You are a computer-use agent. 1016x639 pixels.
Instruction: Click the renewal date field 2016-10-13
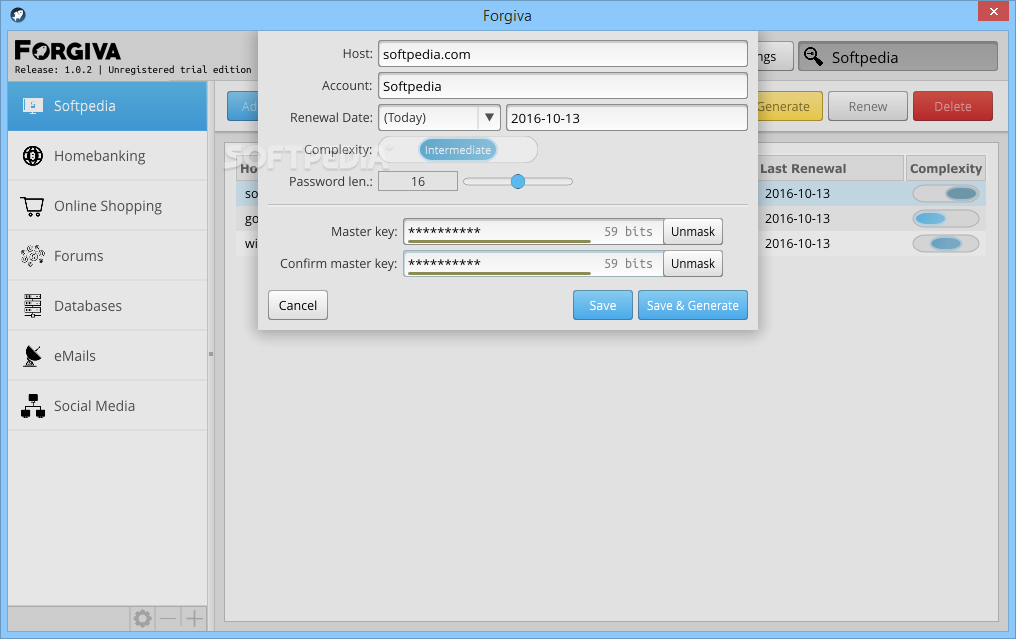[627, 118]
